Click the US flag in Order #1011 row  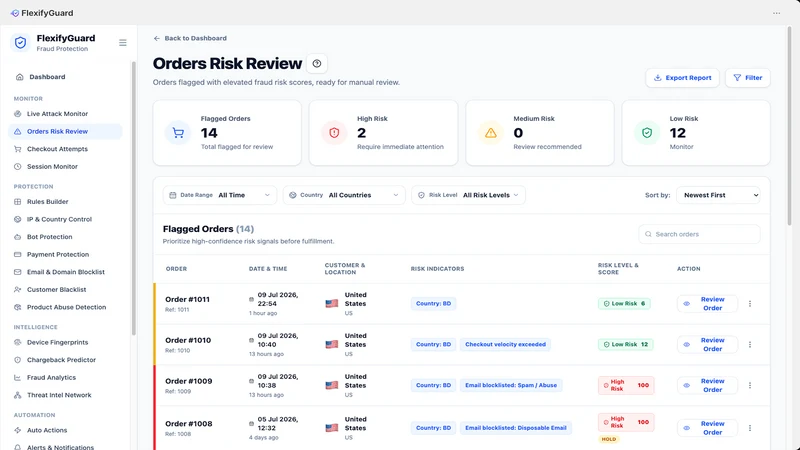[x=332, y=304]
